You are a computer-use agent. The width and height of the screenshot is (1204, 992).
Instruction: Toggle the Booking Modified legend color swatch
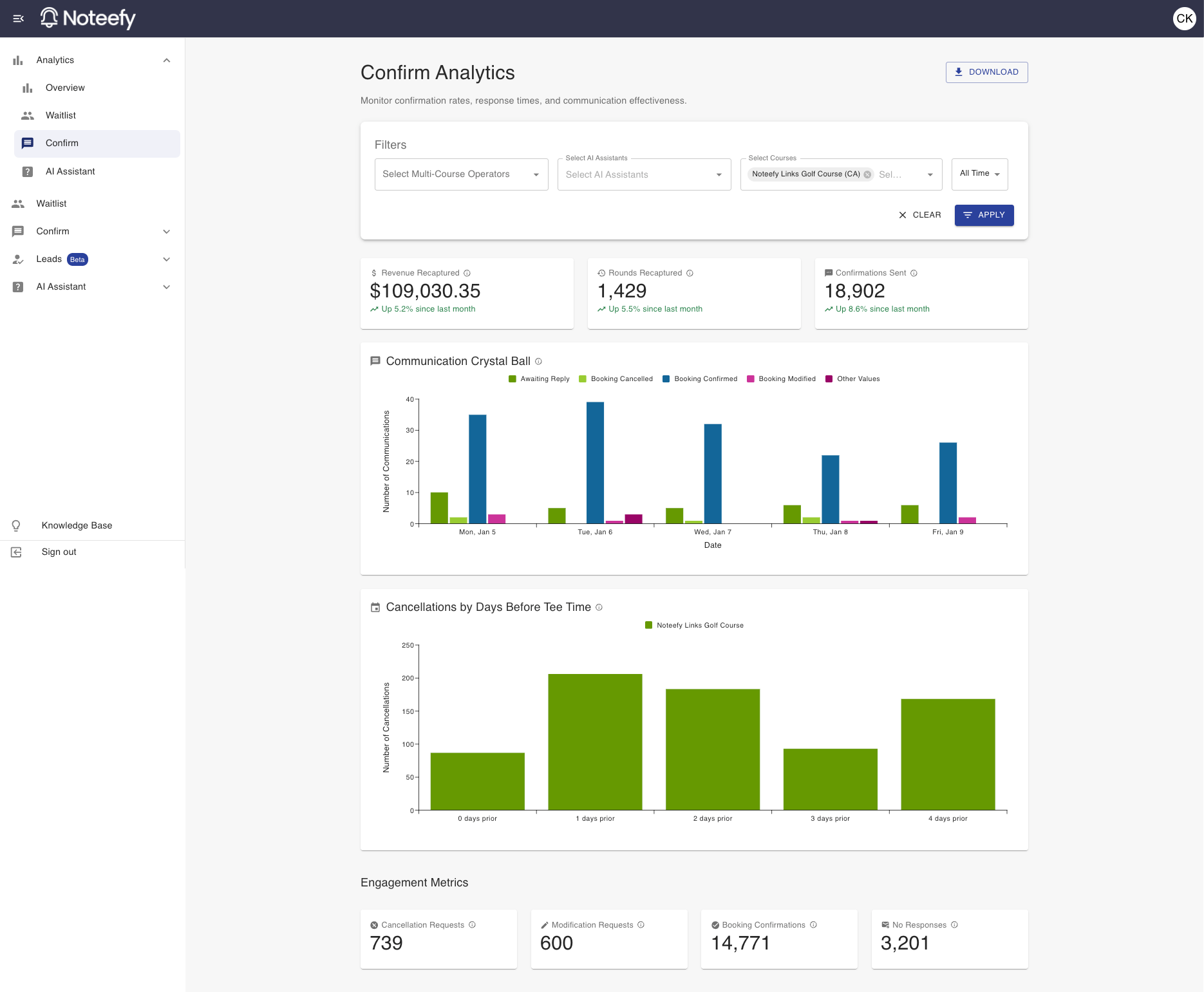(751, 379)
